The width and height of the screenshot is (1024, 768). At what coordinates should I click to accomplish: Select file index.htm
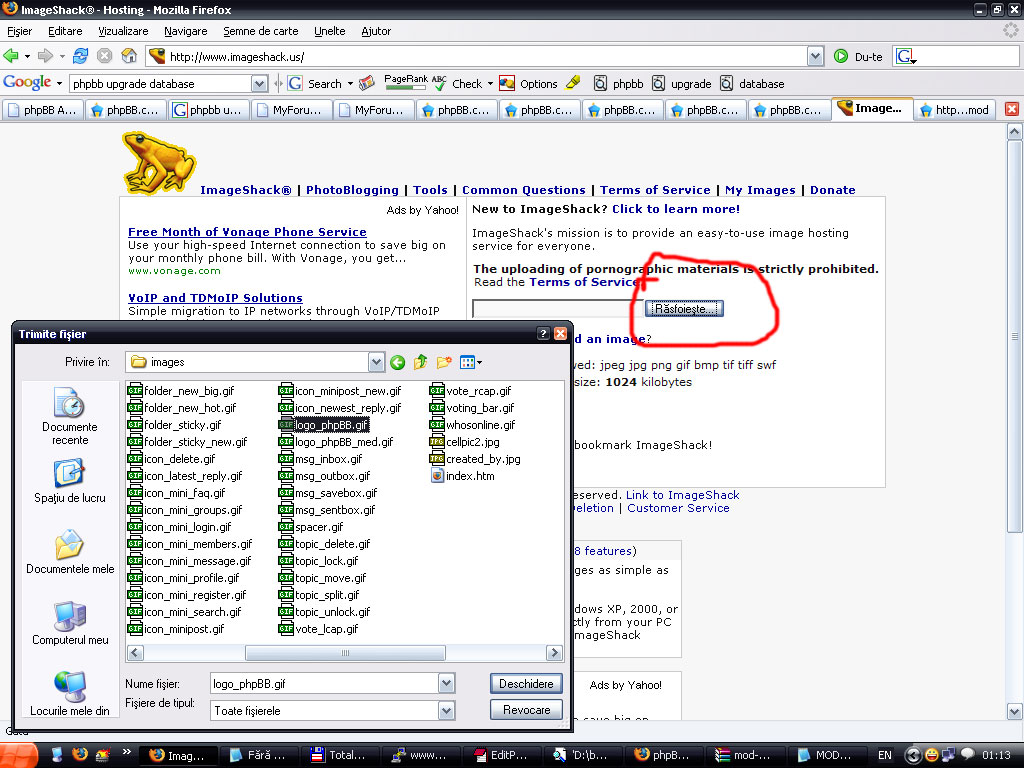[x=462, y=476]
